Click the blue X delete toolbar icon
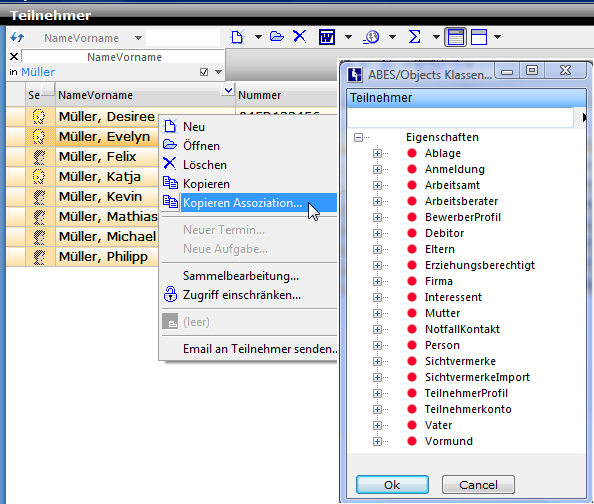 (x=299, y=37)
